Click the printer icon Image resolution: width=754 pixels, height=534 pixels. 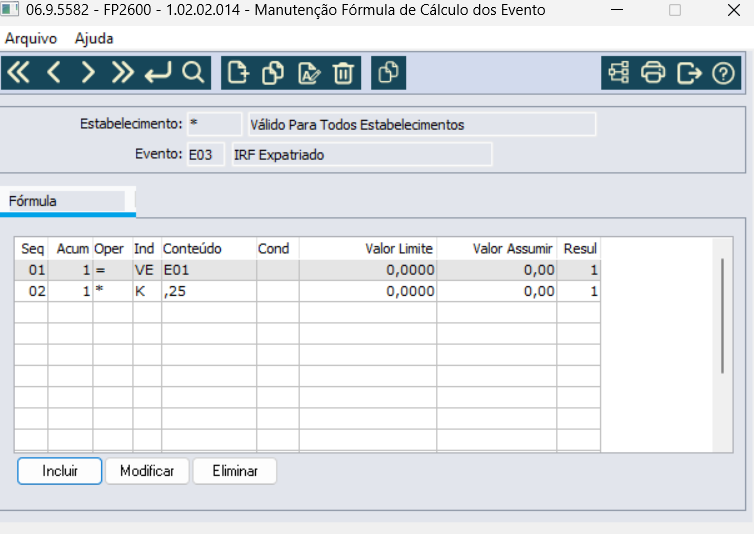[653, 73]
